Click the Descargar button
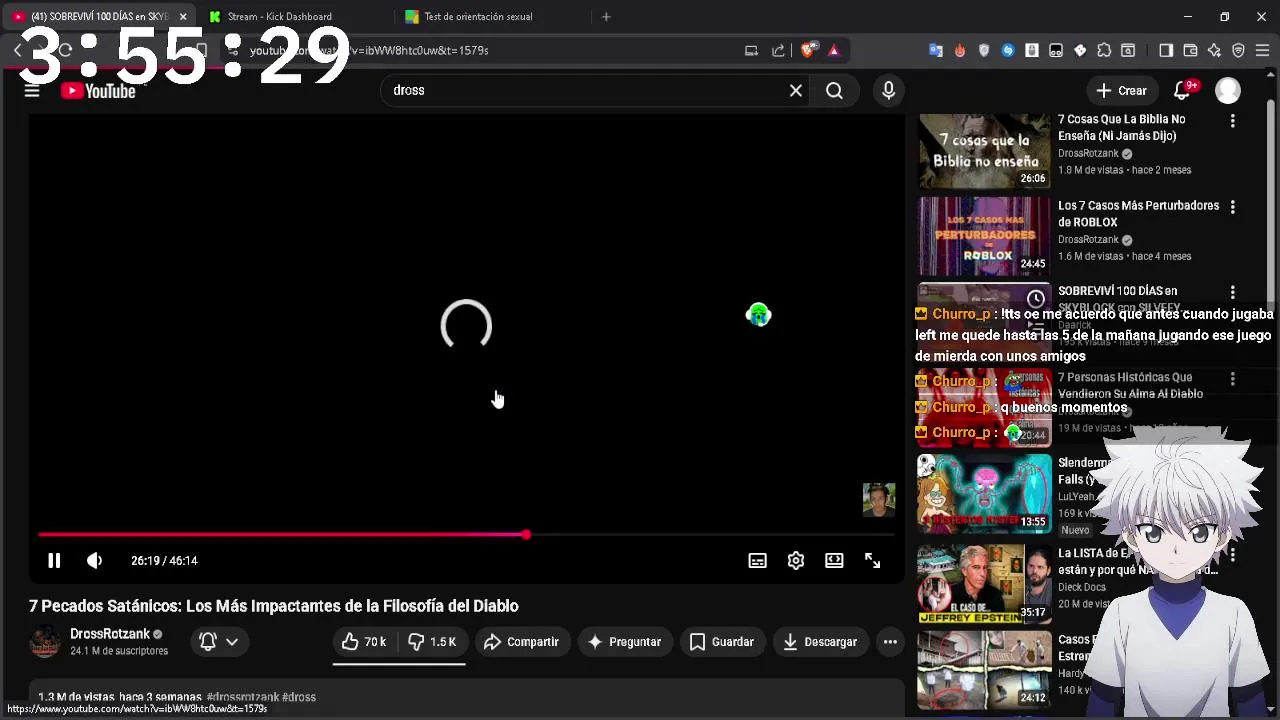Screen dimensions: 1280x720 pos(820,642)
